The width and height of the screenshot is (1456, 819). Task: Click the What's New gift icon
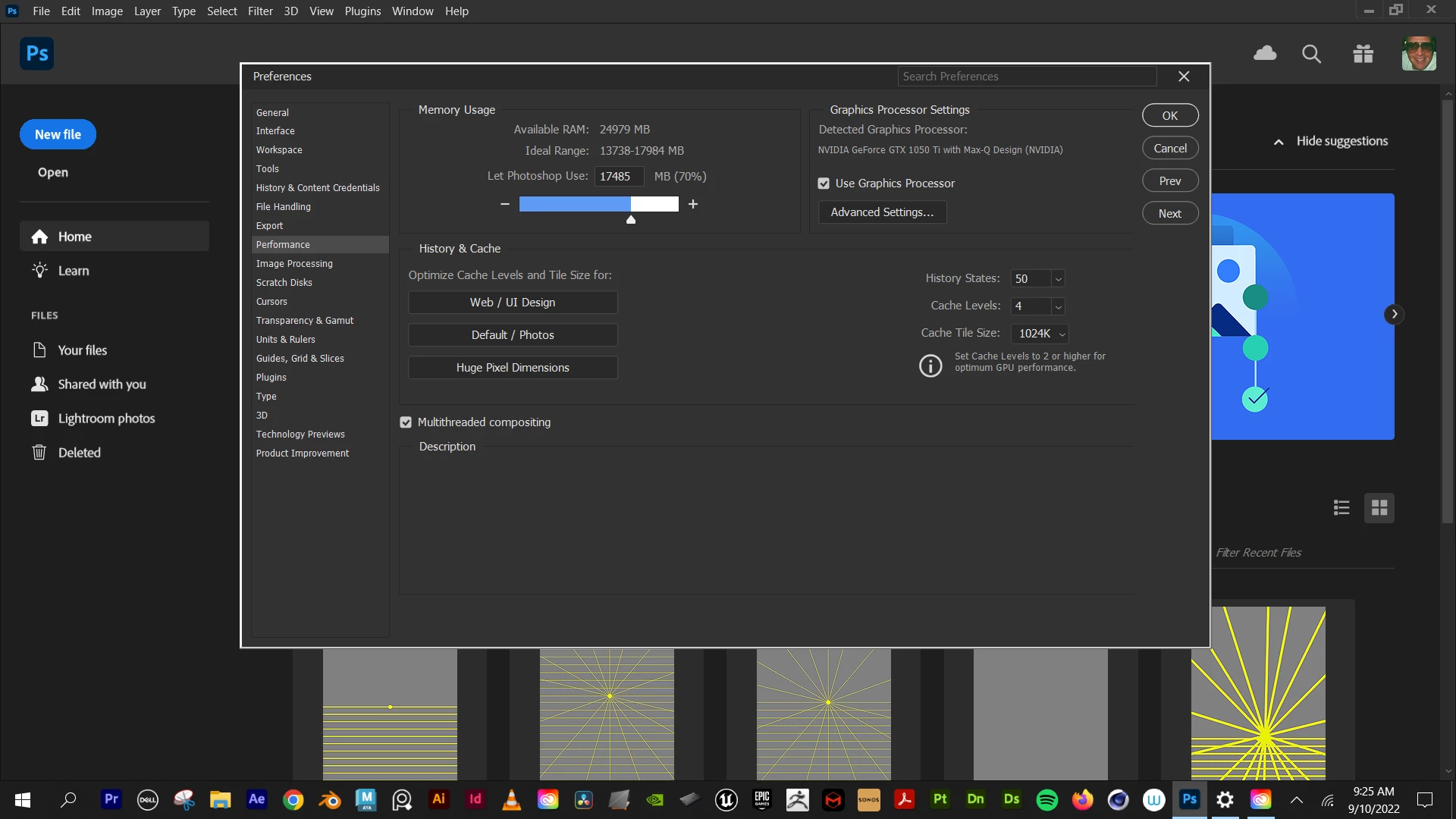coord(1363,54)
